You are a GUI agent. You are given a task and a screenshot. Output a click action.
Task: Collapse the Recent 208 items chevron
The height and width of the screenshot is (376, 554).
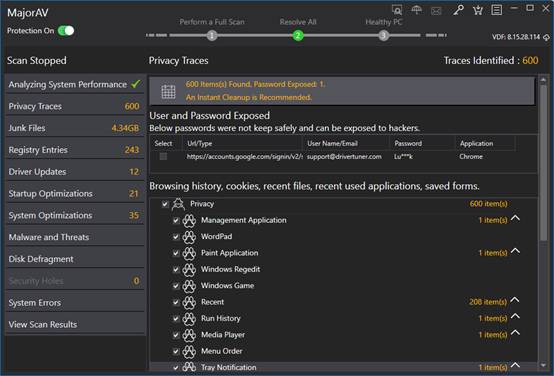tap(515, 300)
